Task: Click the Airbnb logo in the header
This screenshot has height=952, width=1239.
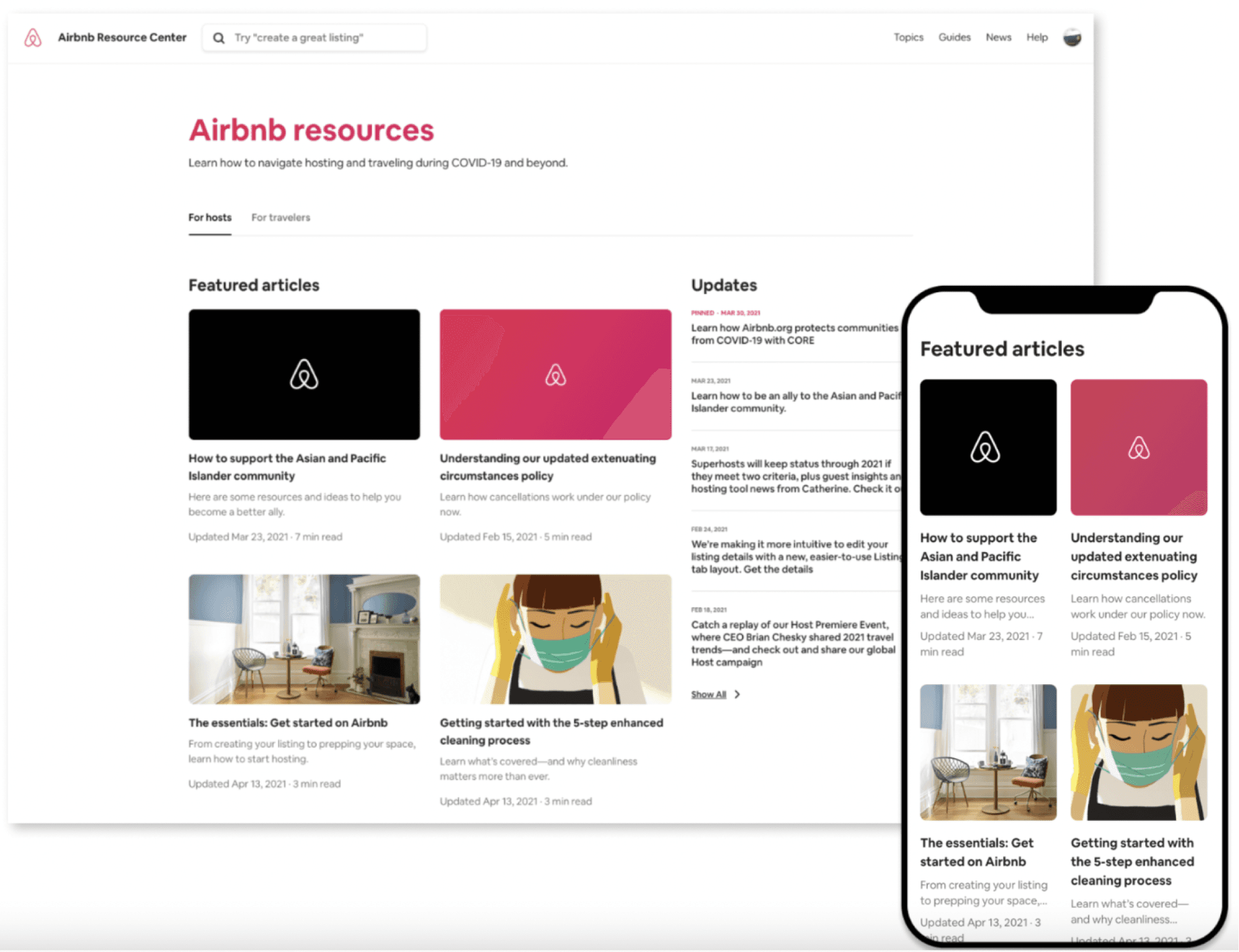Action: click(x=33, y=38)
